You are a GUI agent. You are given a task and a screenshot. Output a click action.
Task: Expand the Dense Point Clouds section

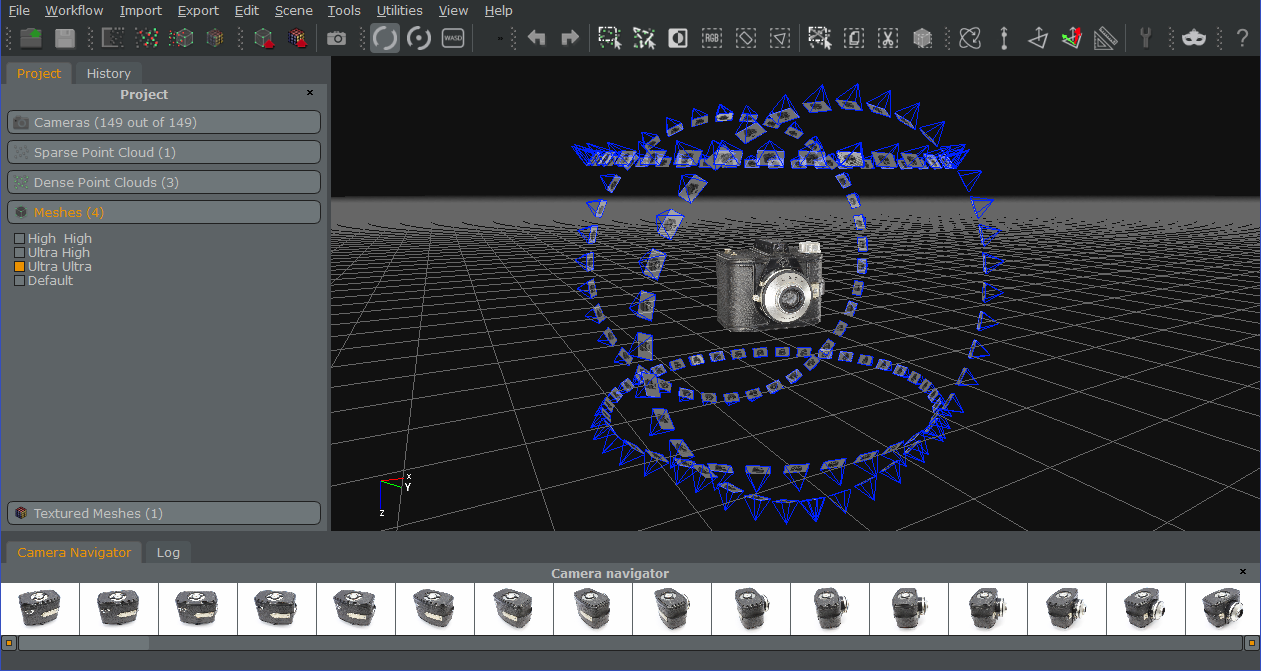click(164, 182)
